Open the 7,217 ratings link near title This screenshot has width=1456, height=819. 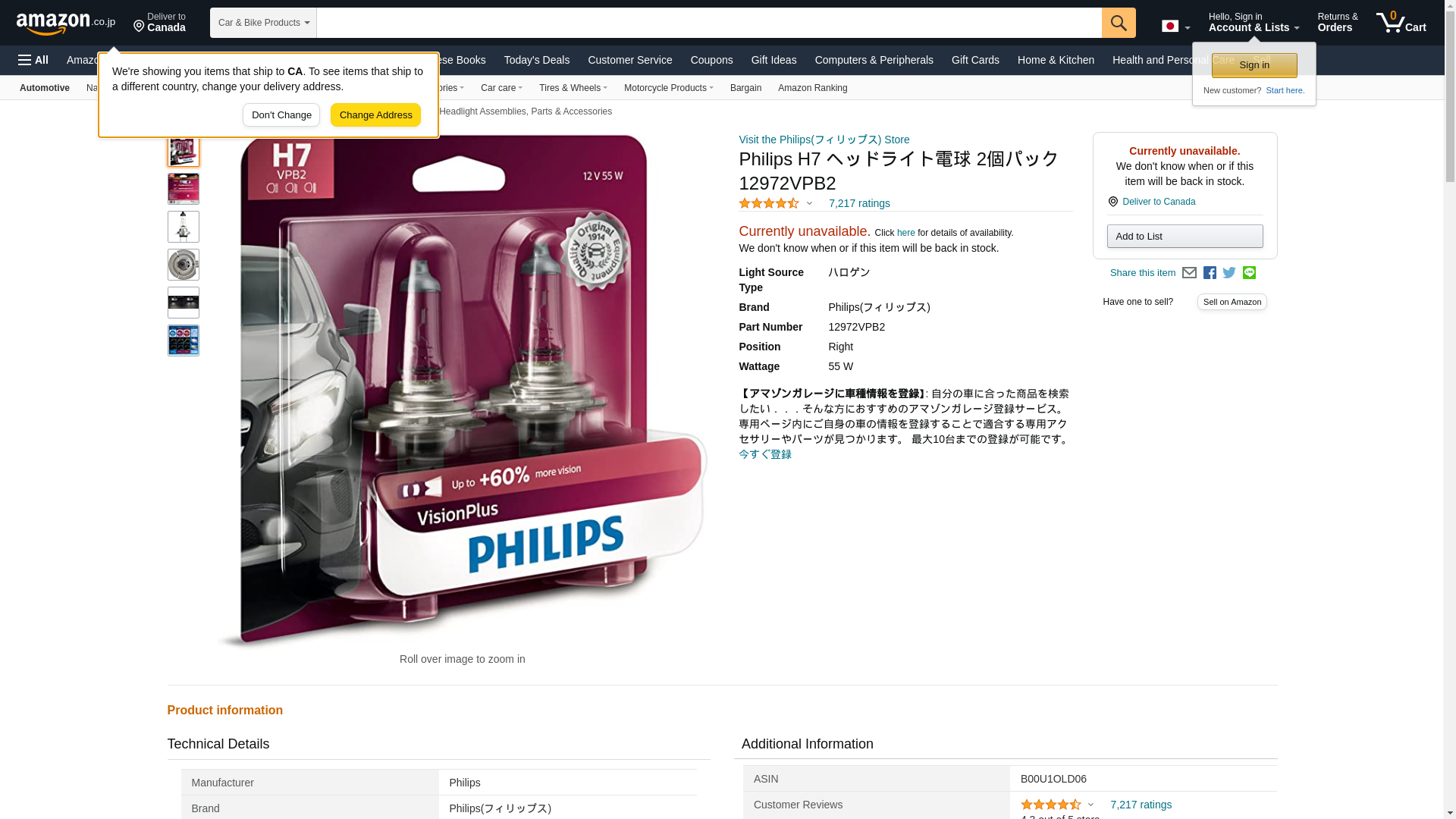tap(859, 203)
